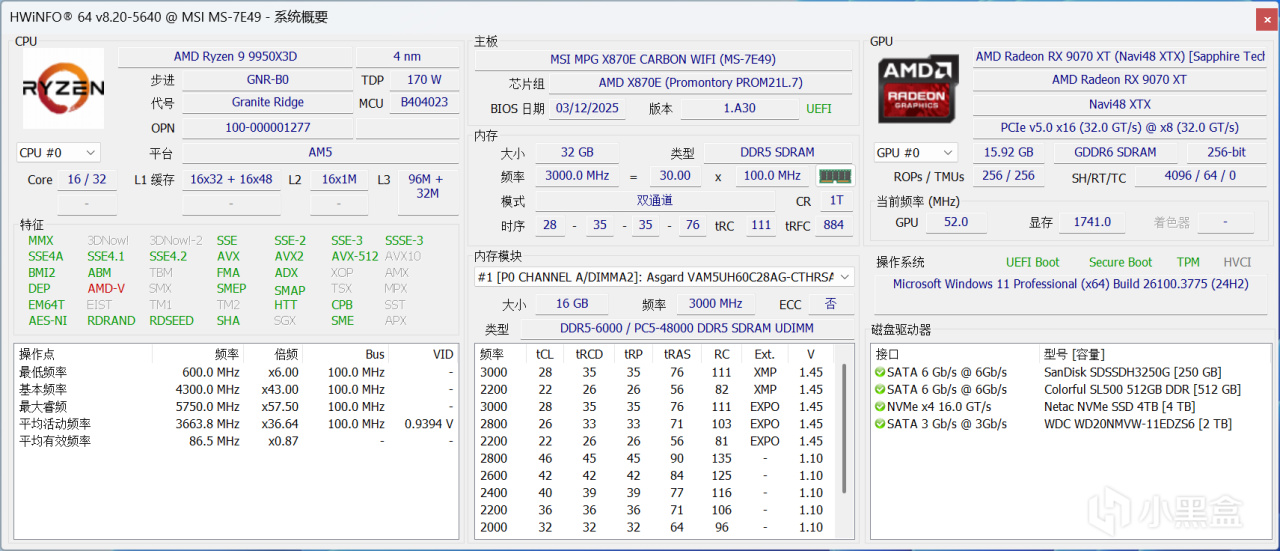This screenshot has width=1280, height=551.
Task: Click the module size 16 GB field
Action: 572,304
